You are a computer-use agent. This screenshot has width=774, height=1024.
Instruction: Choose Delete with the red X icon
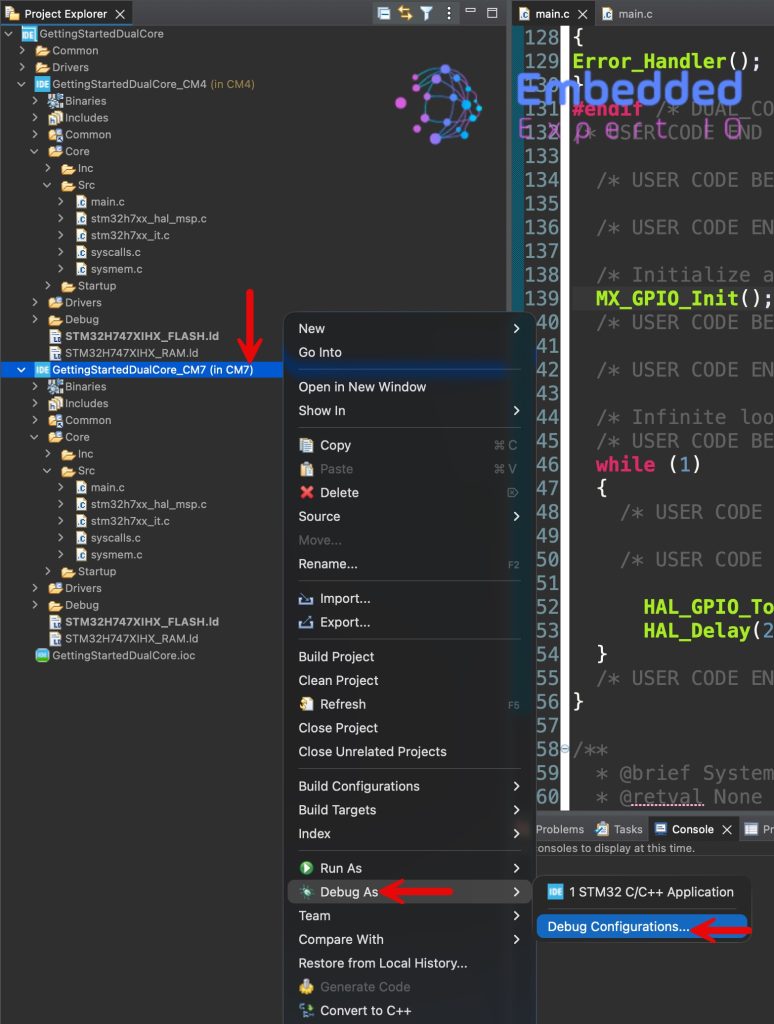tap(339, 492)
